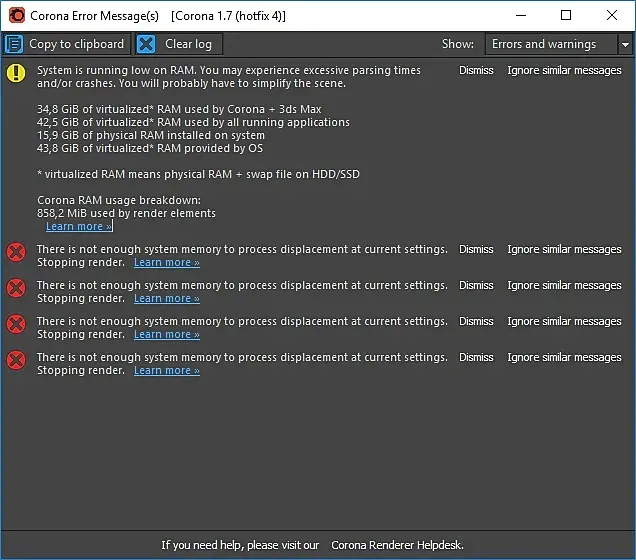636x560 pixels.
Task: Dismiss the low RAM warning message
Action: (x=476, y=70)
